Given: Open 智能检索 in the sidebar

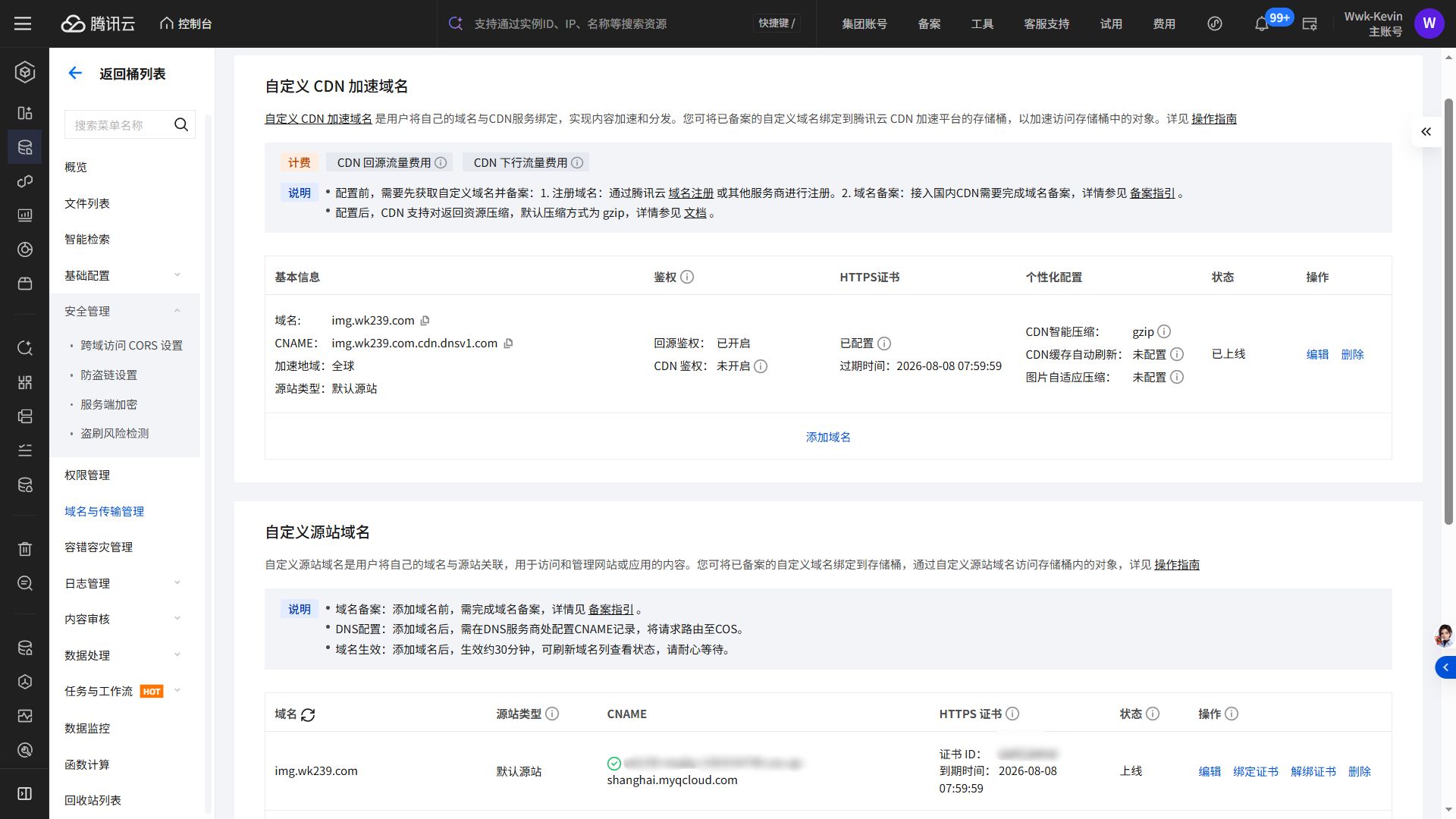Looking at the screenshot, I should point(87,239).
